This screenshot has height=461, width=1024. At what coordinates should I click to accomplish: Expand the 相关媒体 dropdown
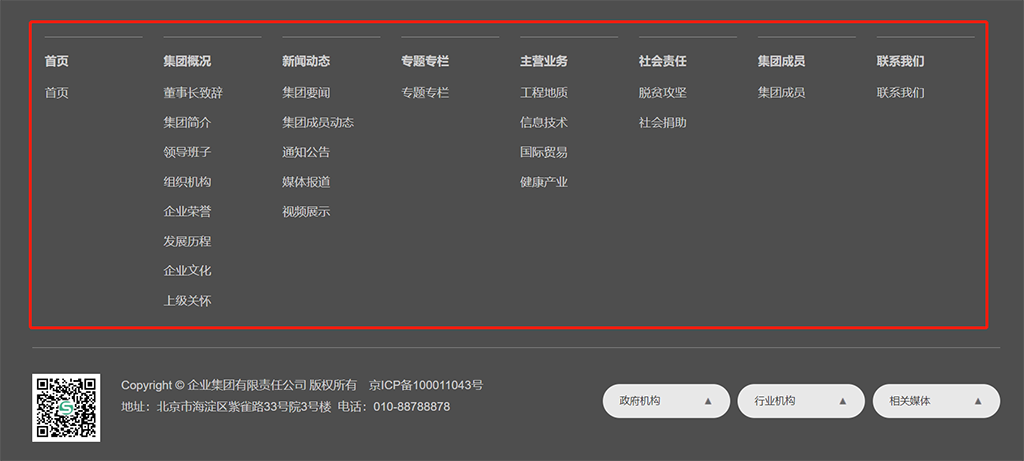[935, 401]
